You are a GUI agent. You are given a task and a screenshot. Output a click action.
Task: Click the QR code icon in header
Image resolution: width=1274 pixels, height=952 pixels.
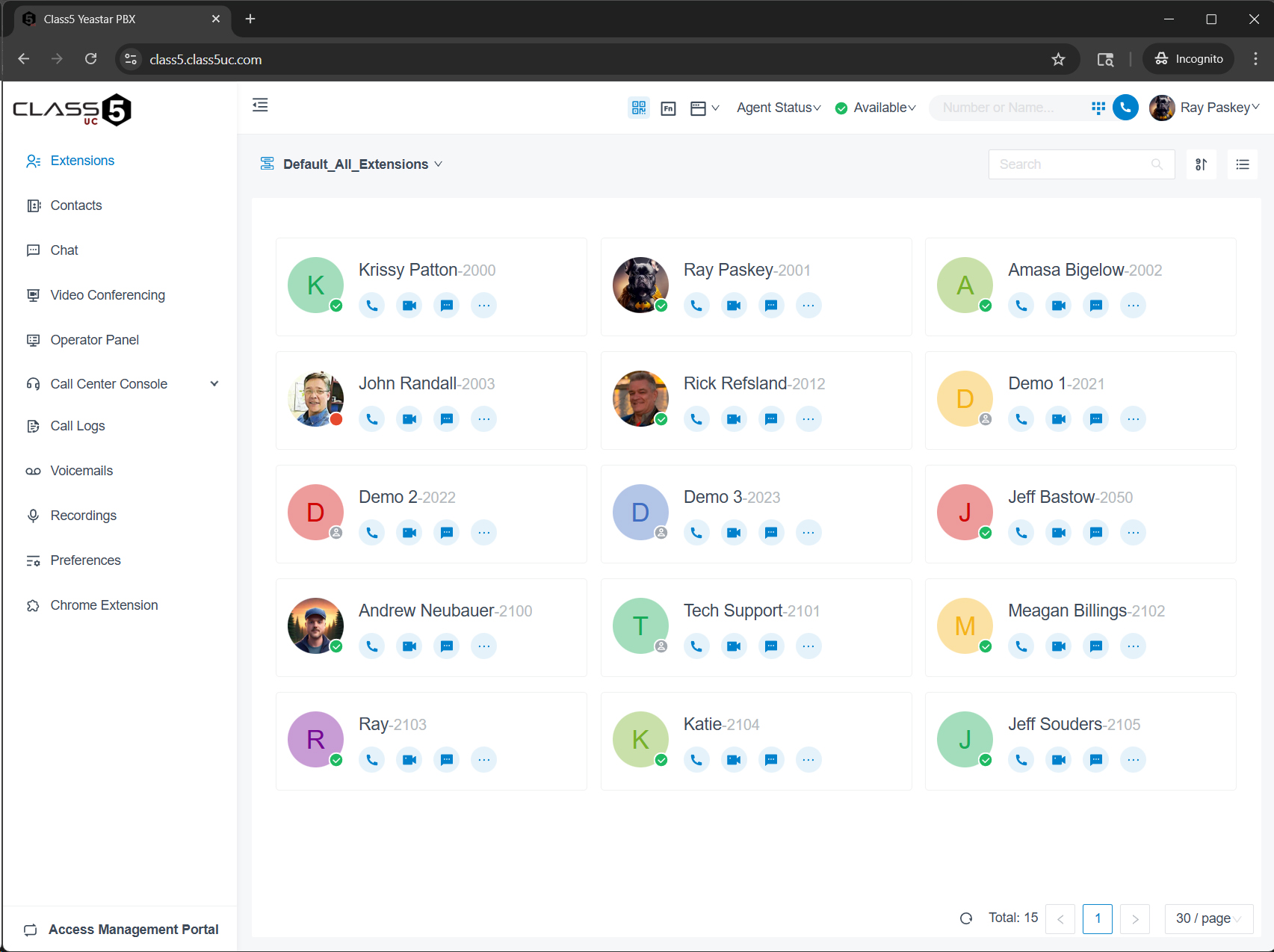[639, 108]
